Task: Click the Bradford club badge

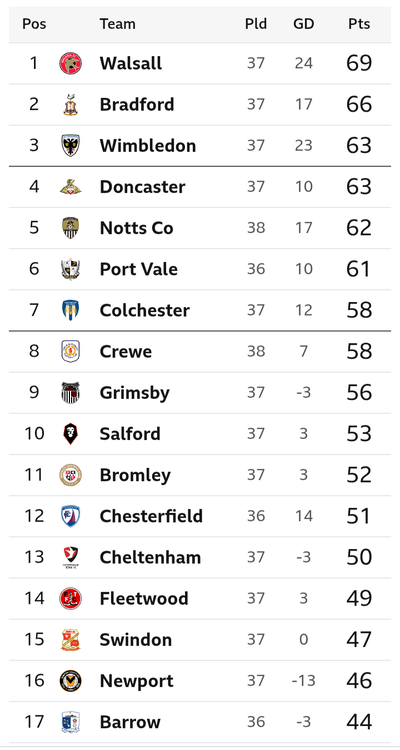Action: tap(70, 104)
